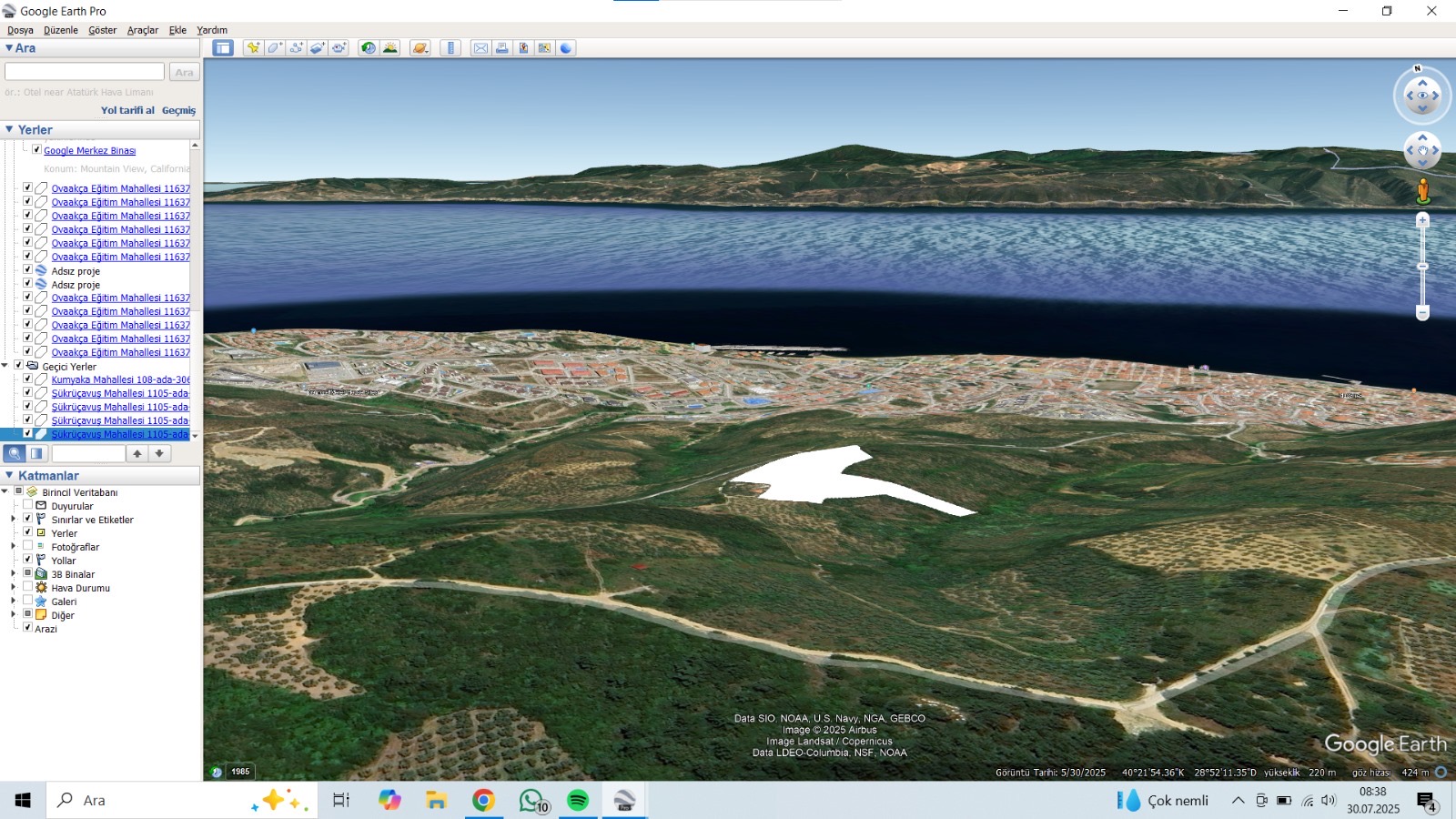
Task: Click the Add Placemark pushpin icon
Action: 253,48
